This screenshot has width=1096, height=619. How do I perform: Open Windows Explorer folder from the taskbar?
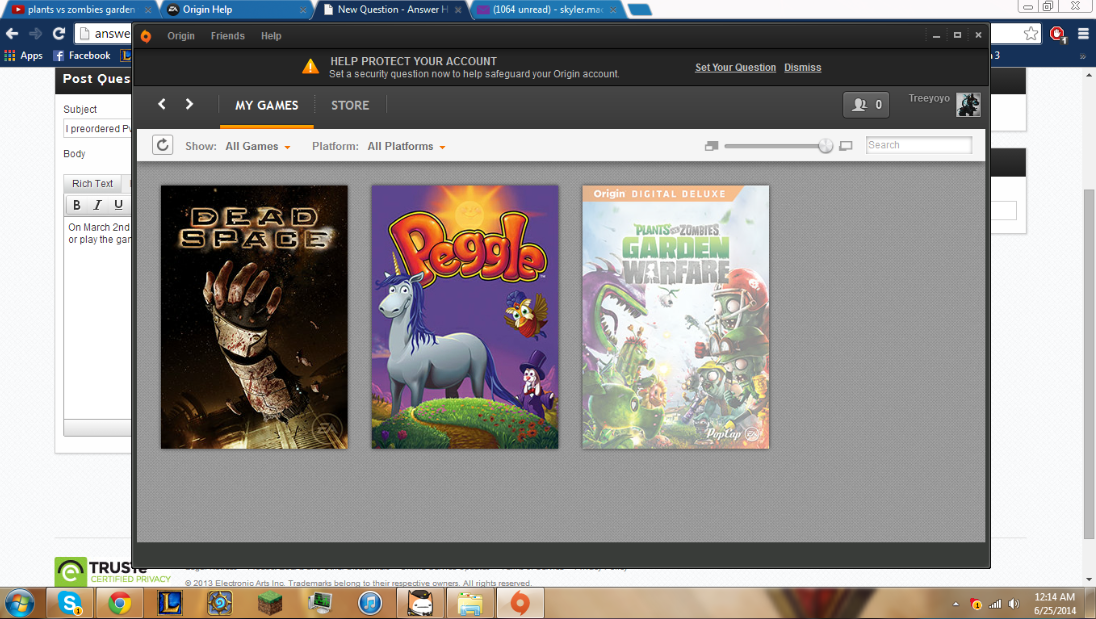pyautogui.click(x=470, y=603)
